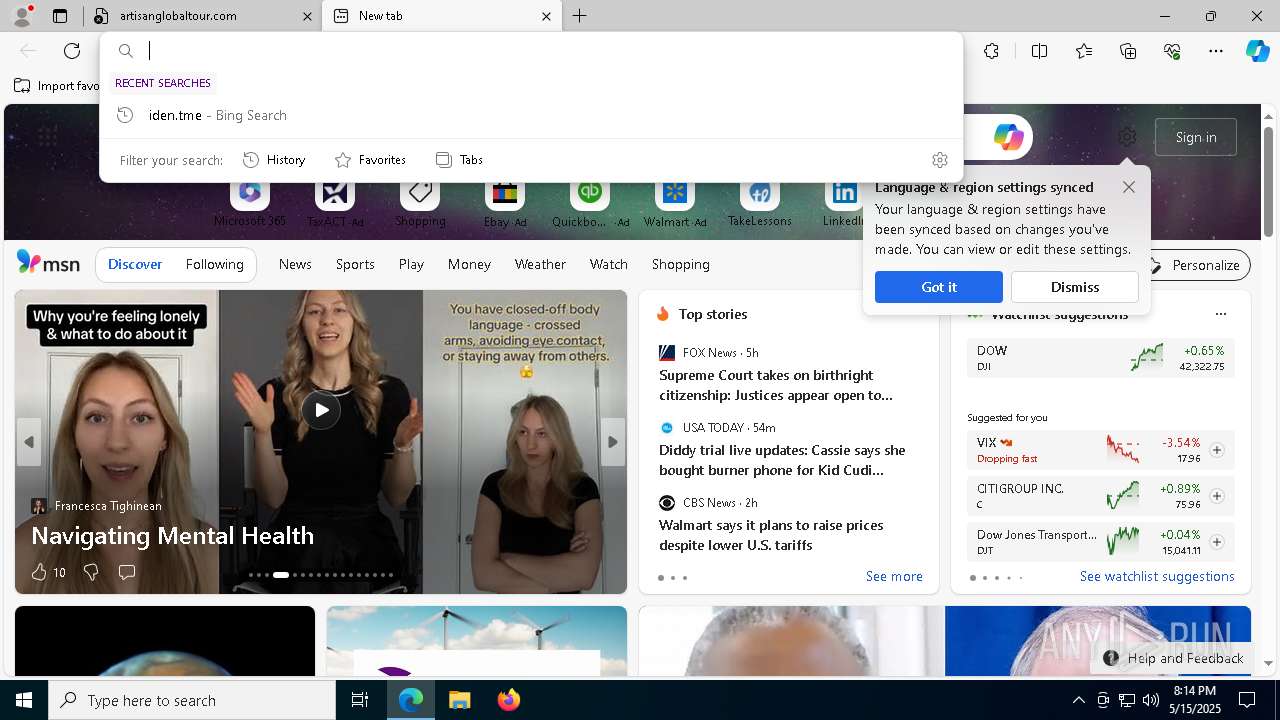Open the TakeLessons shortcut
Screen dimensions: 1280x720
759,203
